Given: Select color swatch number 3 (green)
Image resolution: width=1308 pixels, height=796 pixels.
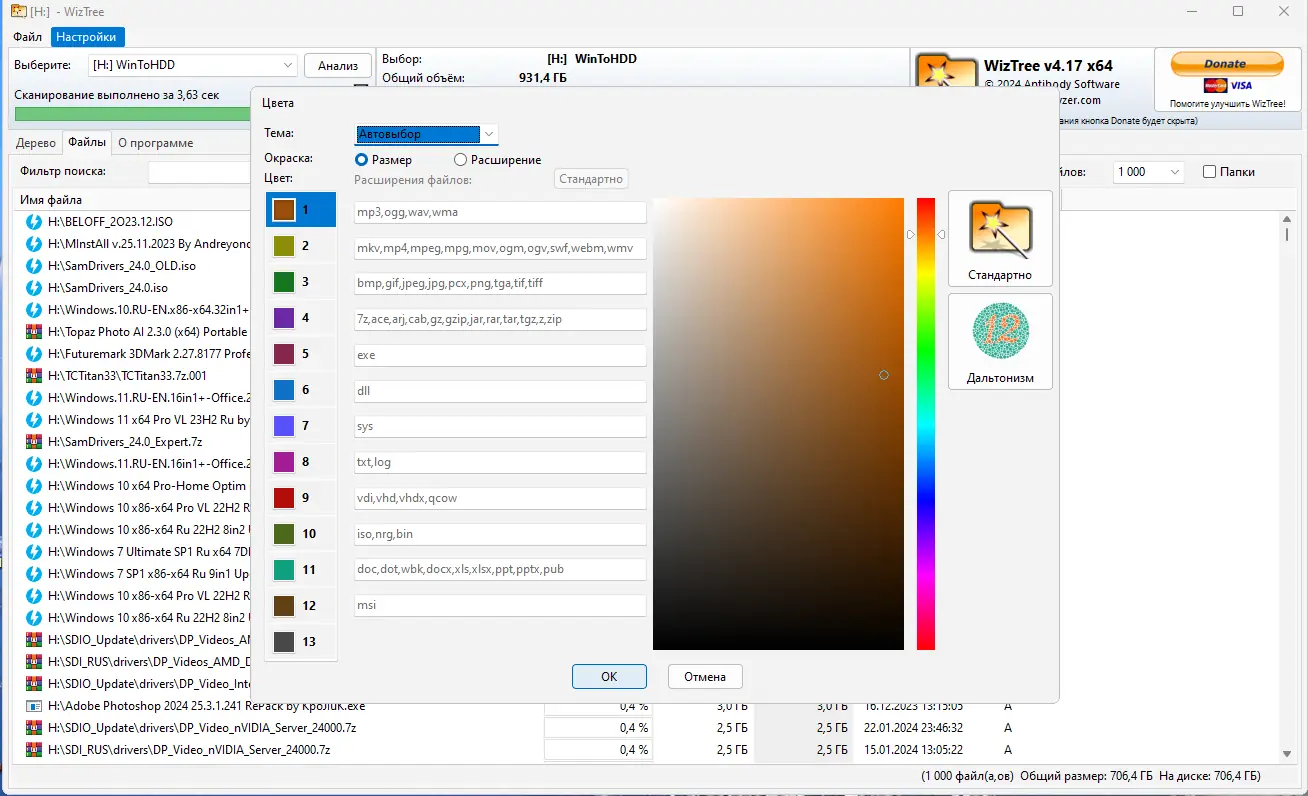Looking at the screenshot, I should pos(284,282).
